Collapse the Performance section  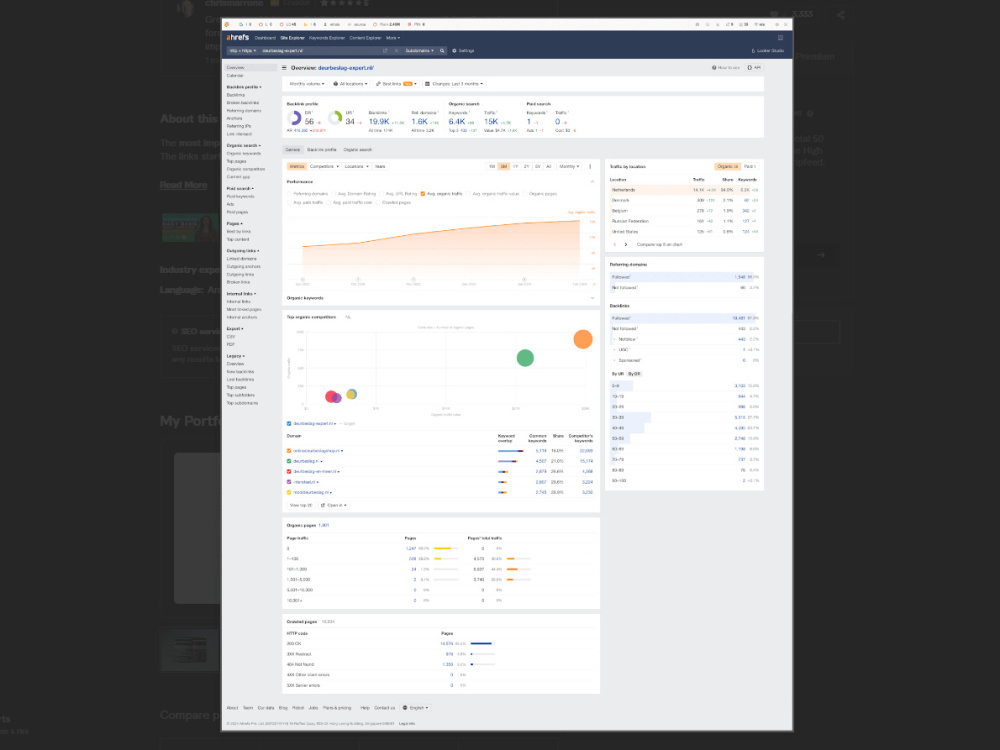pos(592,182)
